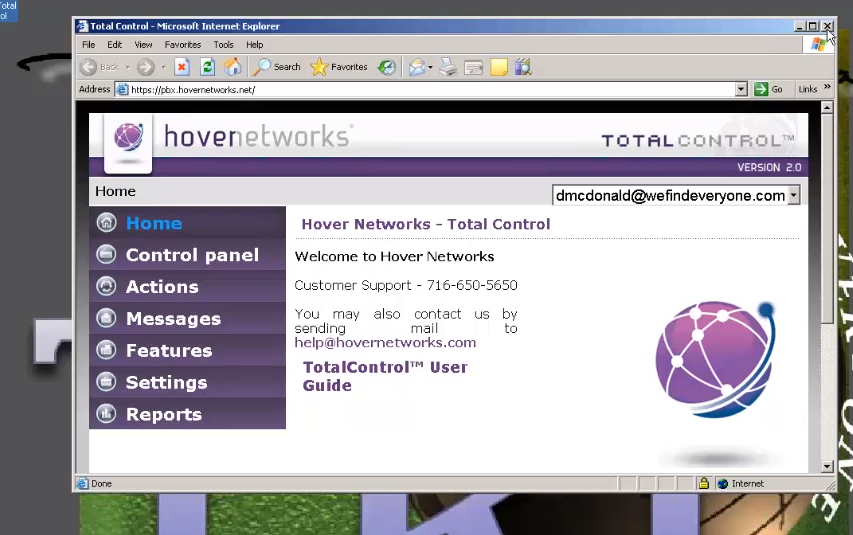The height and width of the screenshot is (535, 853).
Task: Click the SSL padlock status bar icon
Action: (x=703, y=483)
